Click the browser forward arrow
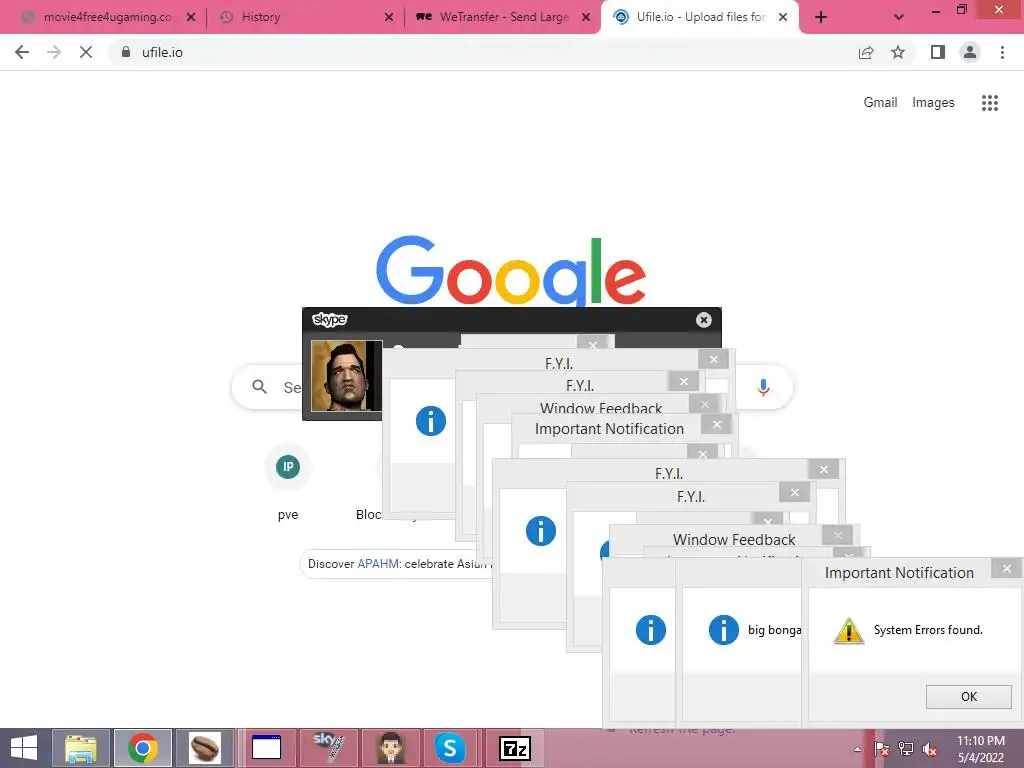Viewport: 1024px width, 768px height. click(x=54, y=52)
